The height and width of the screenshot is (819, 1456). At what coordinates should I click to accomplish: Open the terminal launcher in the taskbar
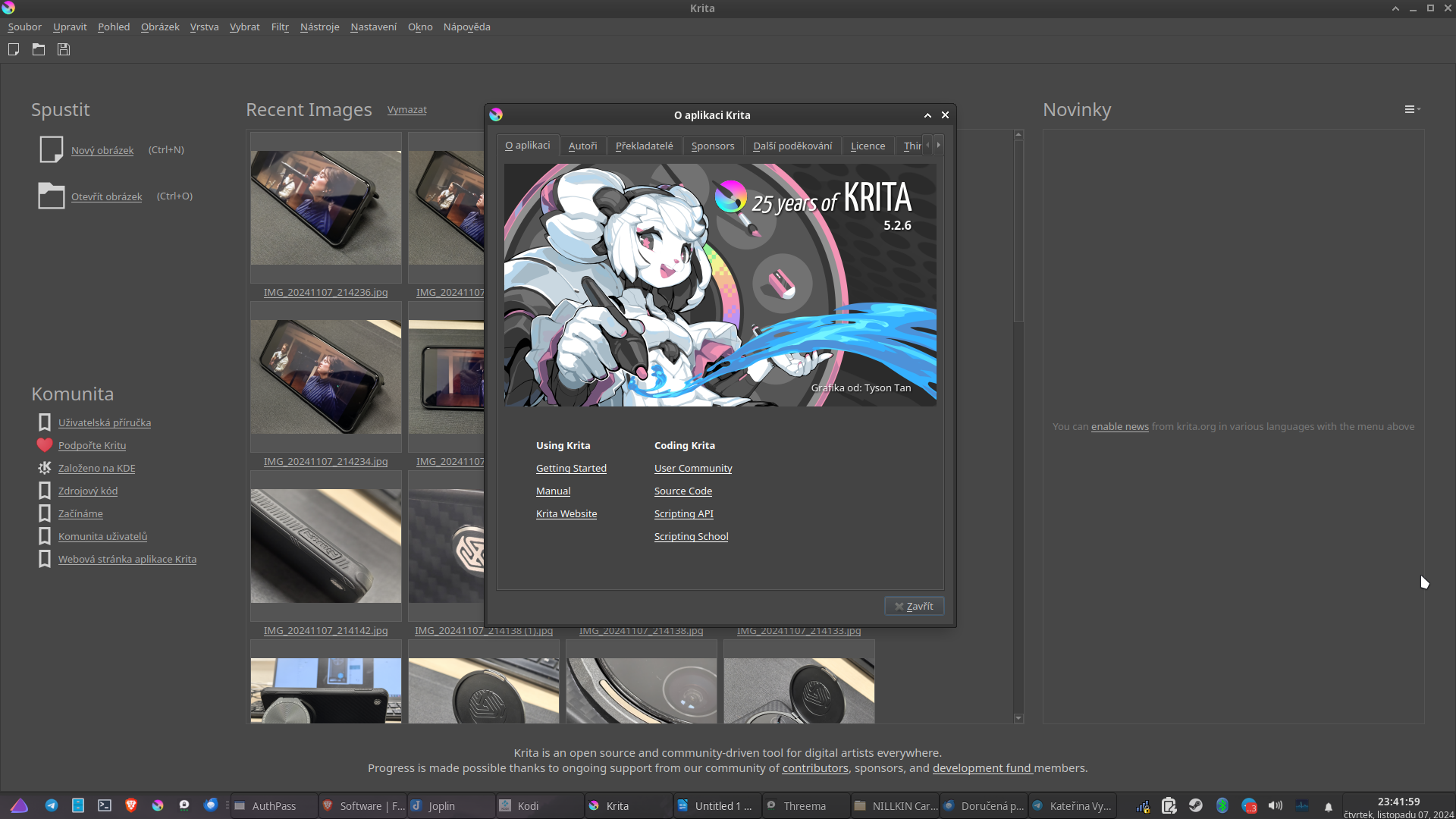[x=105, y=805]
